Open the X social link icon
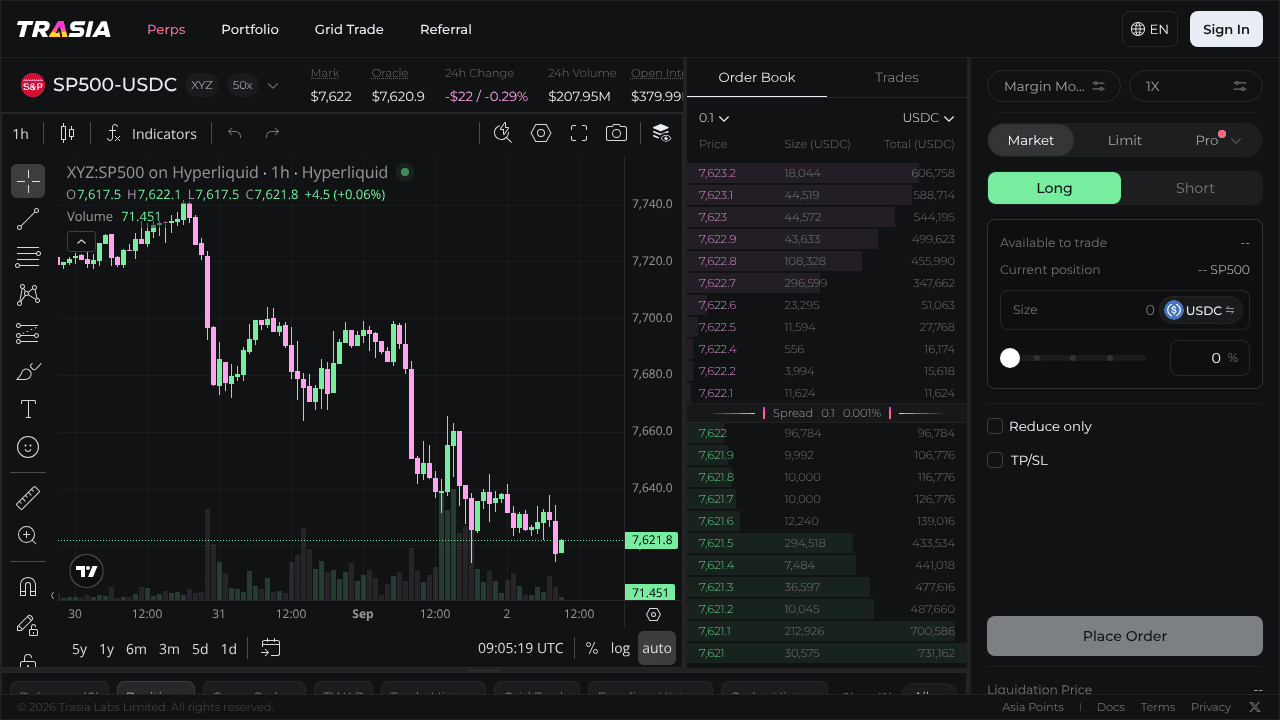The width and height of the screenshot is (1280, 720). pos(1255,707)
